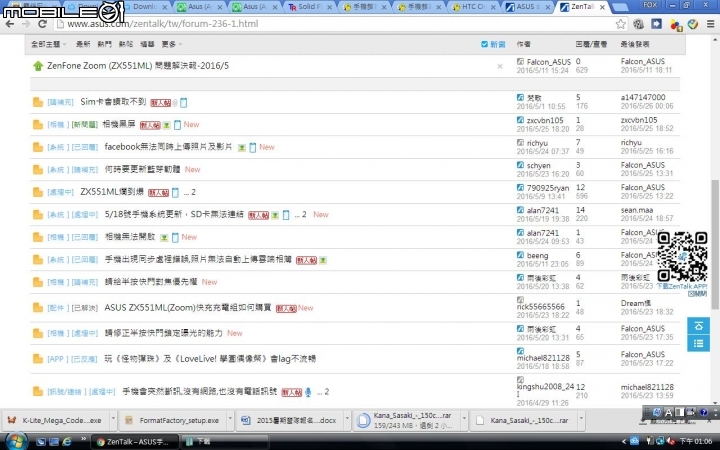The height and width of the screenshot is (450, 720).
Task: Open the Chrome menu hamburger icon
Action: [710, 24]
